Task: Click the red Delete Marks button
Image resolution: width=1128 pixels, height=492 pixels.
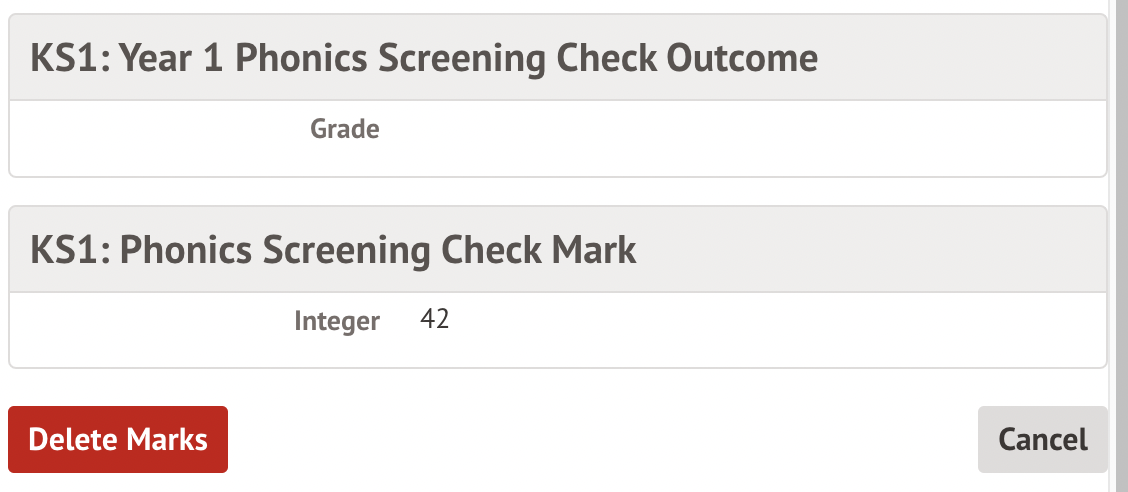Action: click(x=118, y=439)
